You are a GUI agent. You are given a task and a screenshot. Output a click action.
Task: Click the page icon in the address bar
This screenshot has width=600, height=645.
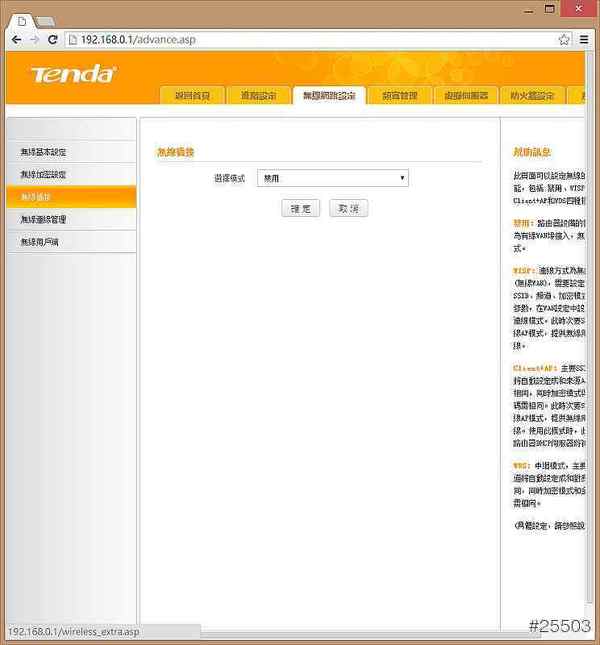[73, 39]
